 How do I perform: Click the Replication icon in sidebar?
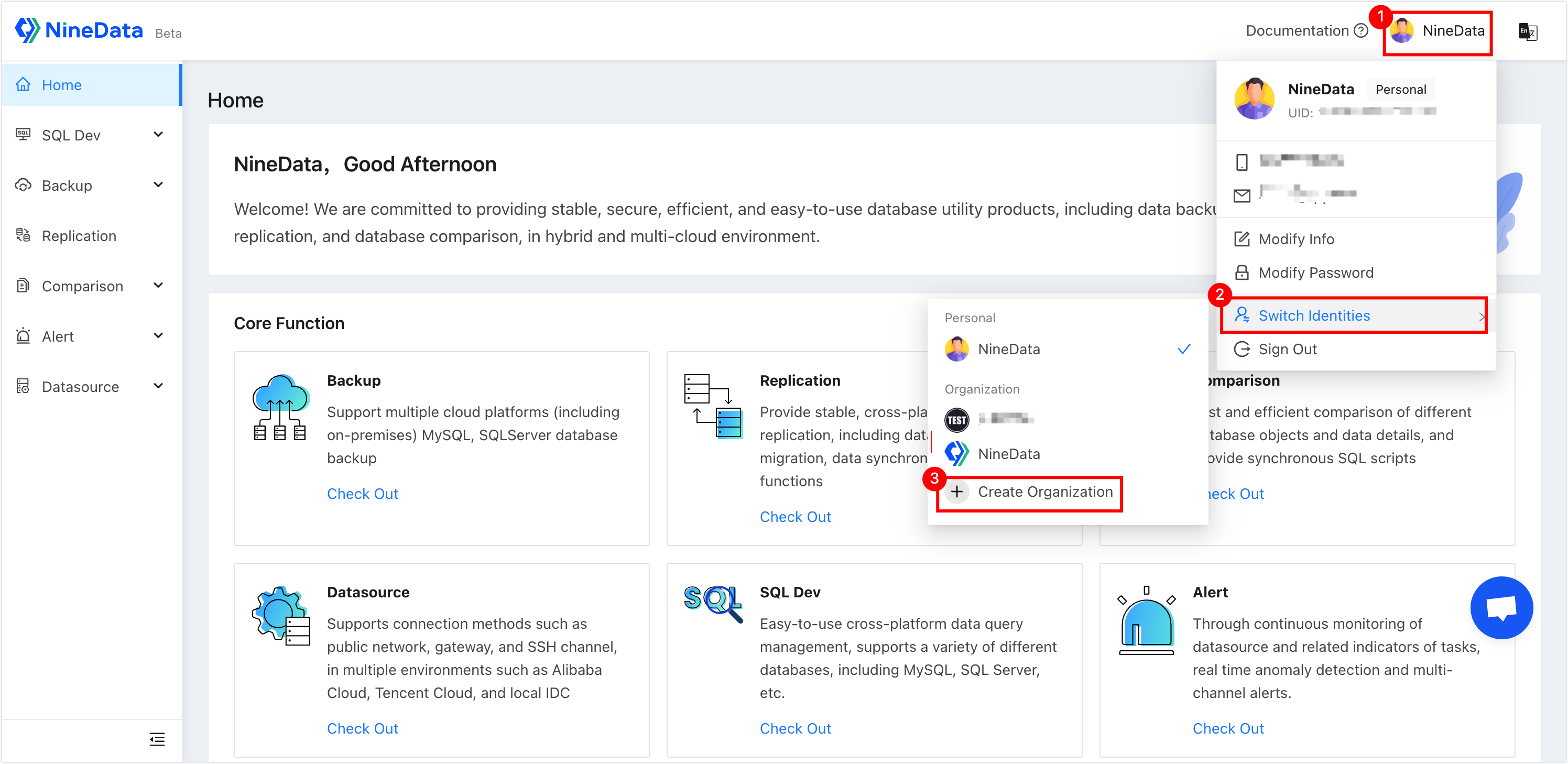(x=23, y=236)
